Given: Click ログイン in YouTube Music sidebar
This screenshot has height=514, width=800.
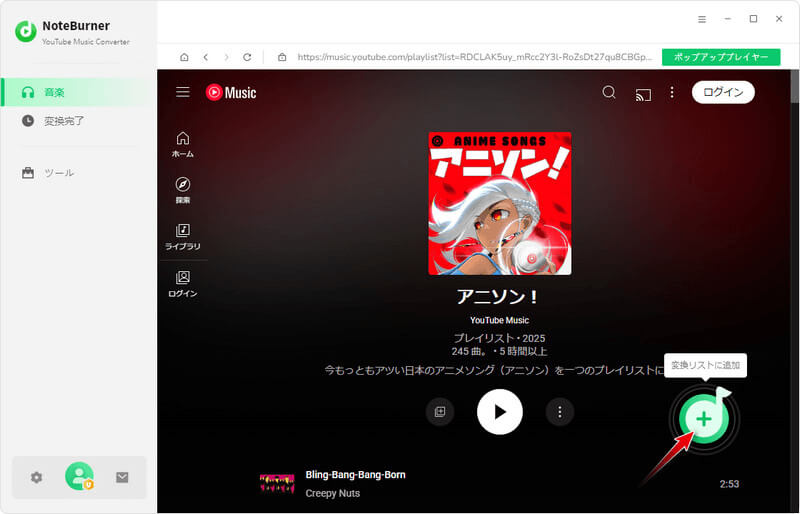Looking at the screenshot, I should click(183, 284).
